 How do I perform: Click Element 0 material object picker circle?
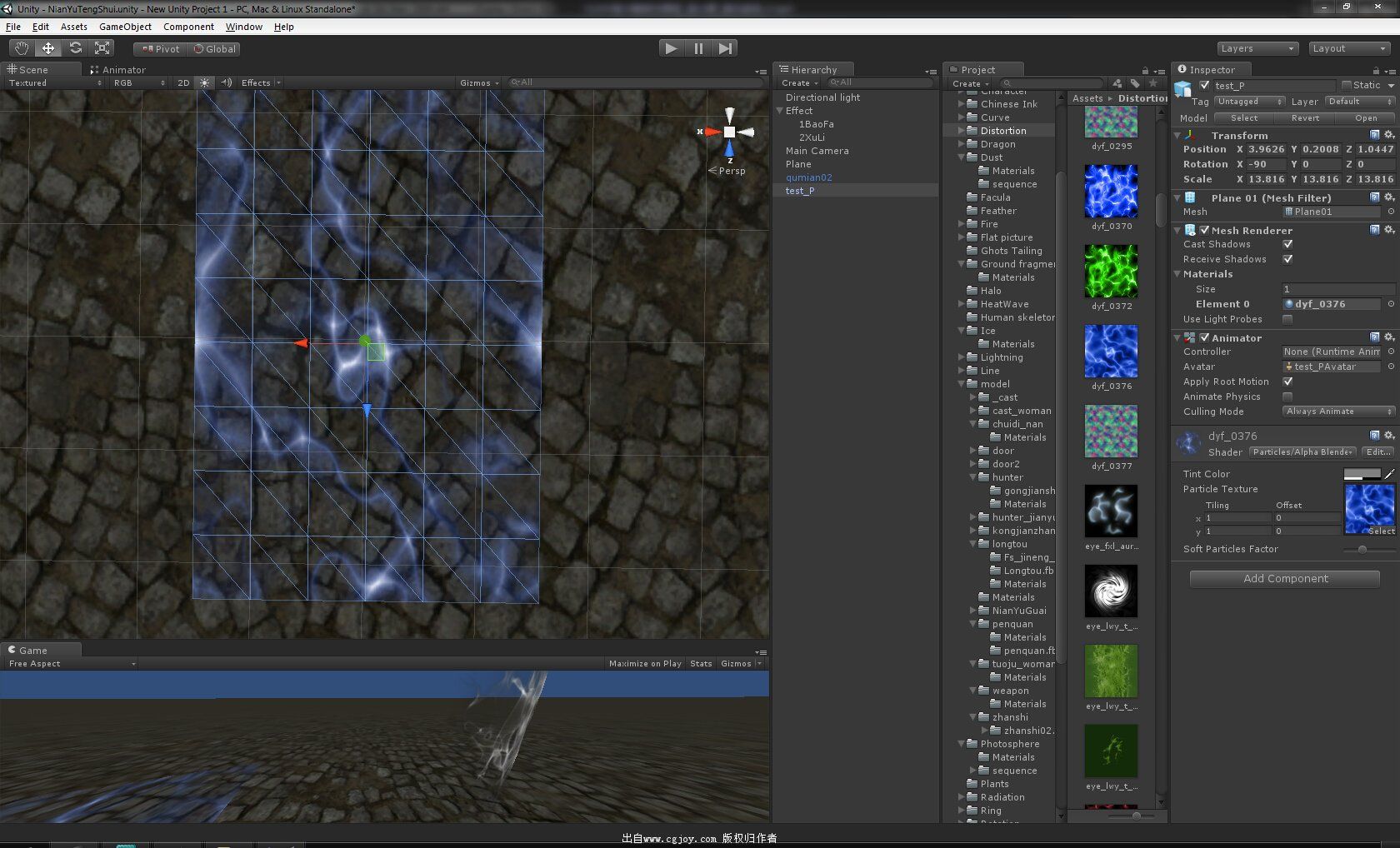1390,304
